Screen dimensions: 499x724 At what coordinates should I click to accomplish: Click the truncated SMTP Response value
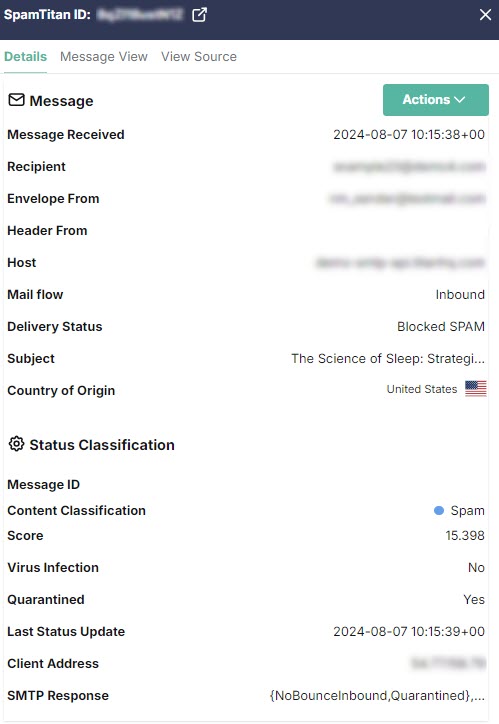[x=377, y=695]
